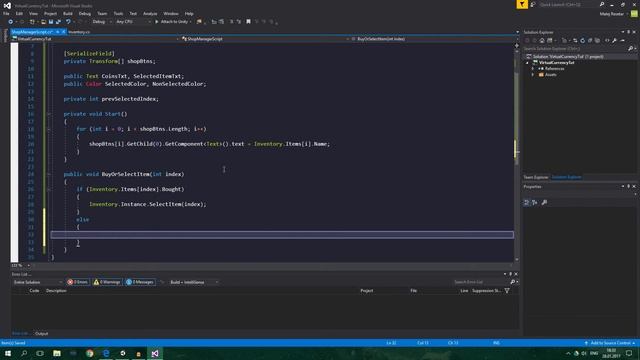640x360 pixels.
Task: Open the Build + IntelliSense dropdown
Action: click(x=194, y=282)
